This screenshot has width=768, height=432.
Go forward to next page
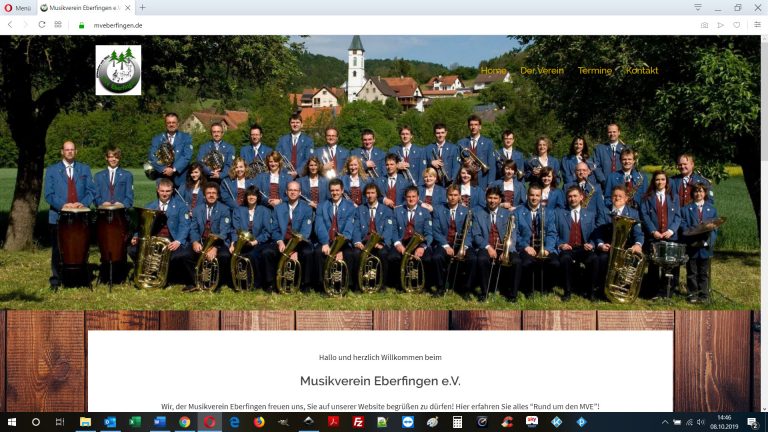click(25, 25)
